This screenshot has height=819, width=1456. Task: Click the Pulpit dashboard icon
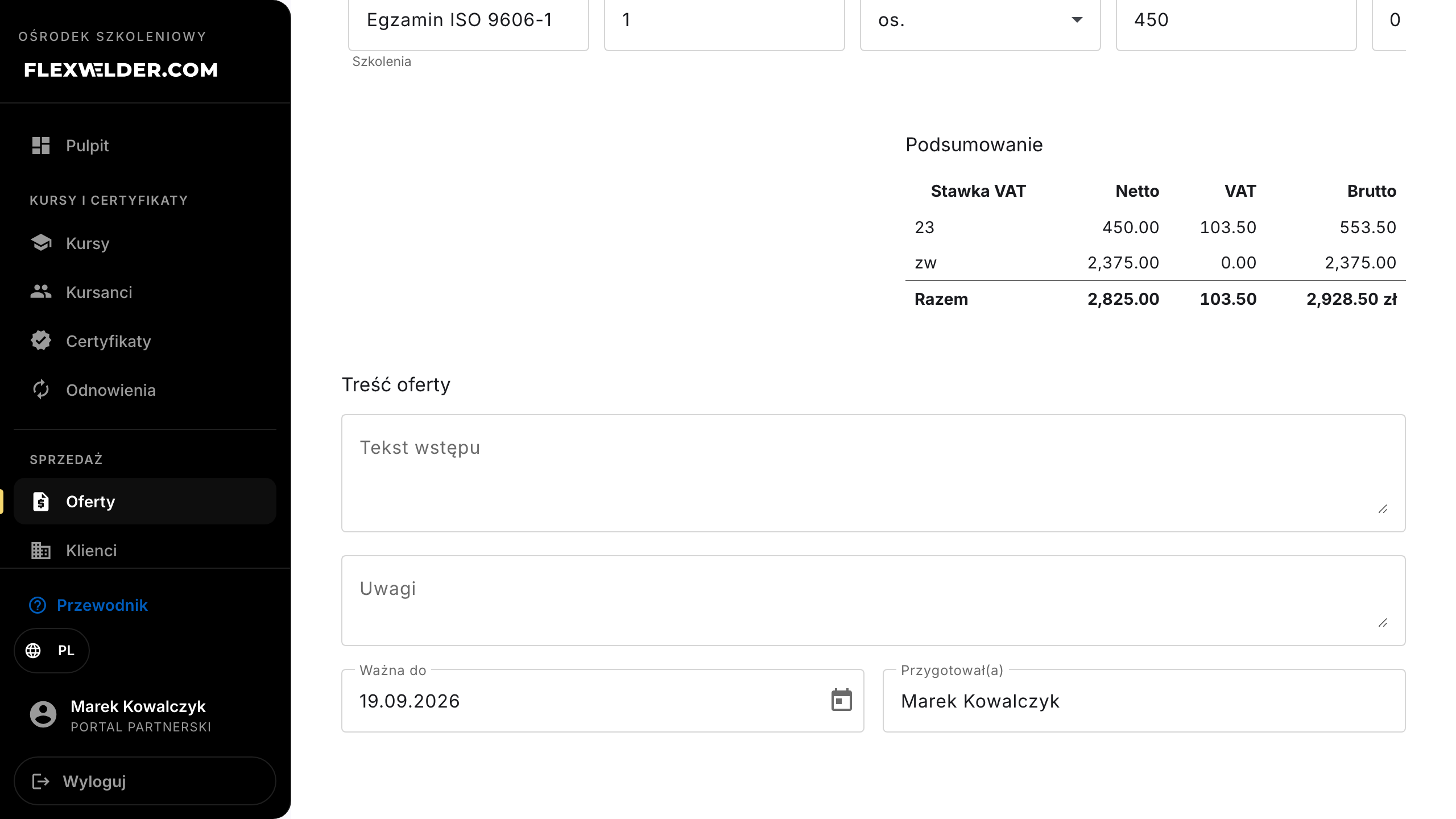point(41,146)
